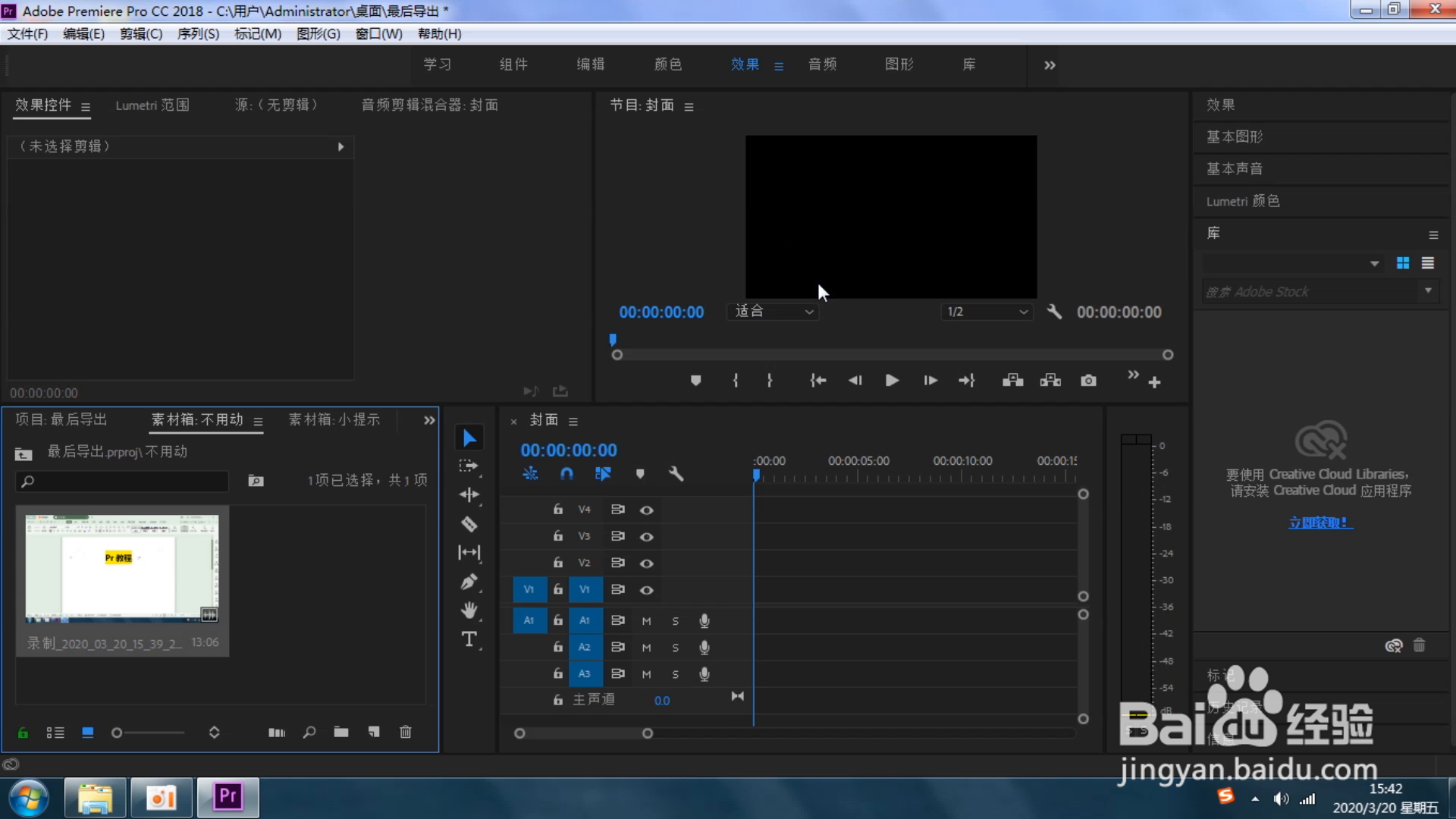This screenshot has height=819, width=1456.
Task: Select the Type tool
Action: pos(469,639)
